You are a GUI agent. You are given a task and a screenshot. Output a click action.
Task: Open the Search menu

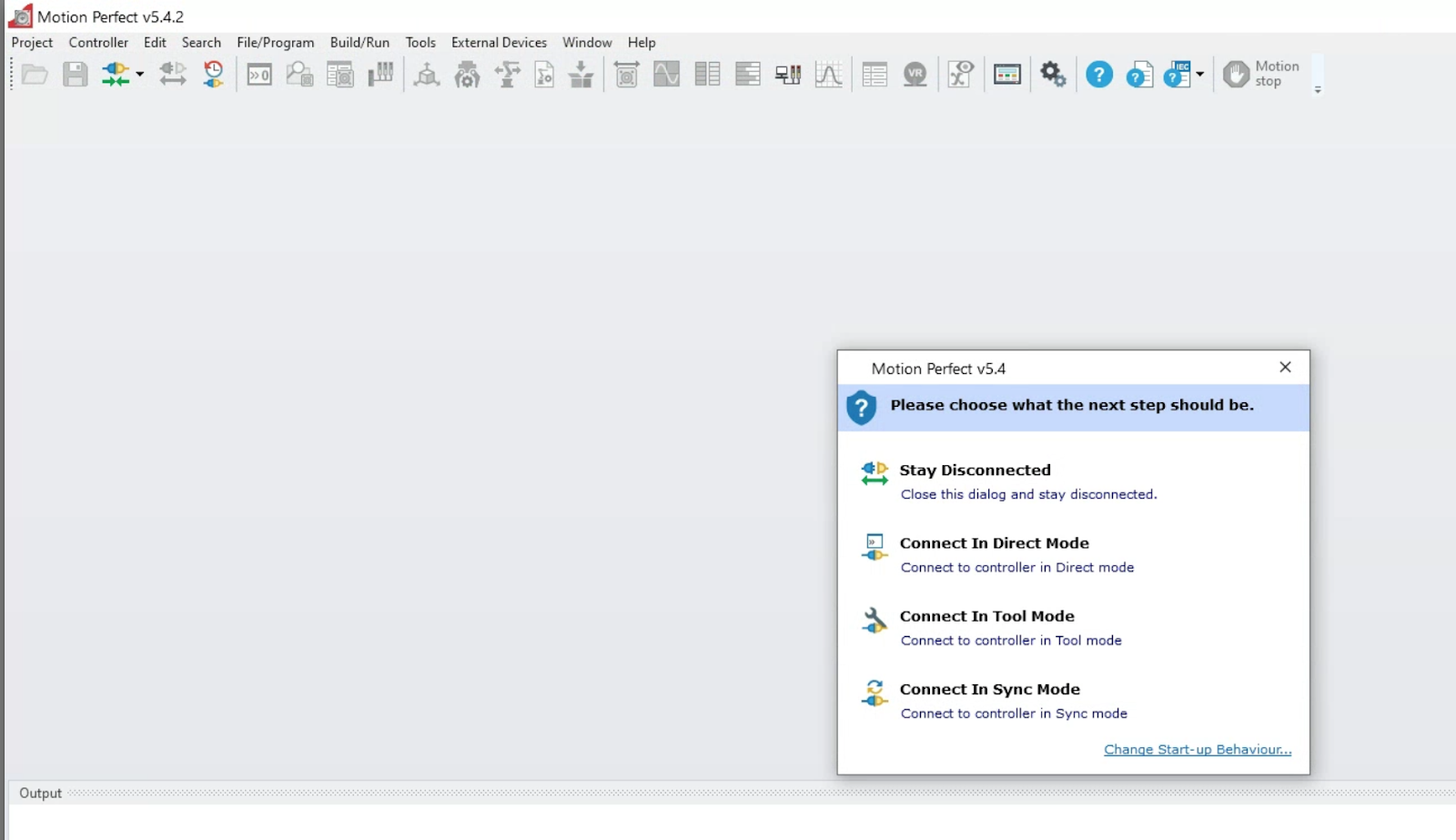[x=201, y=43]
